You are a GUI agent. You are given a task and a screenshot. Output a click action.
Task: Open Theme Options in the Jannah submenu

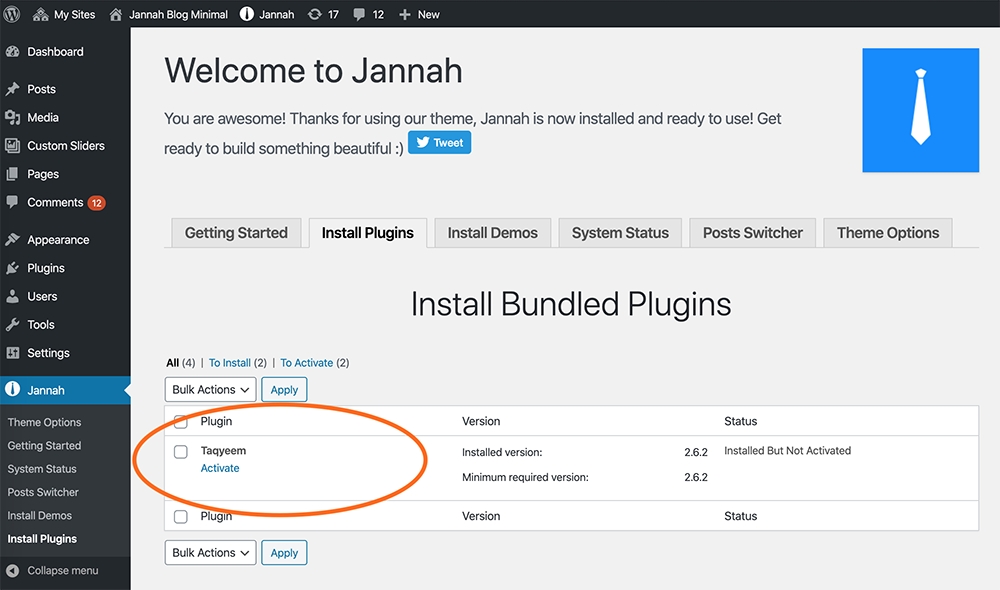(x=44, y=422)
